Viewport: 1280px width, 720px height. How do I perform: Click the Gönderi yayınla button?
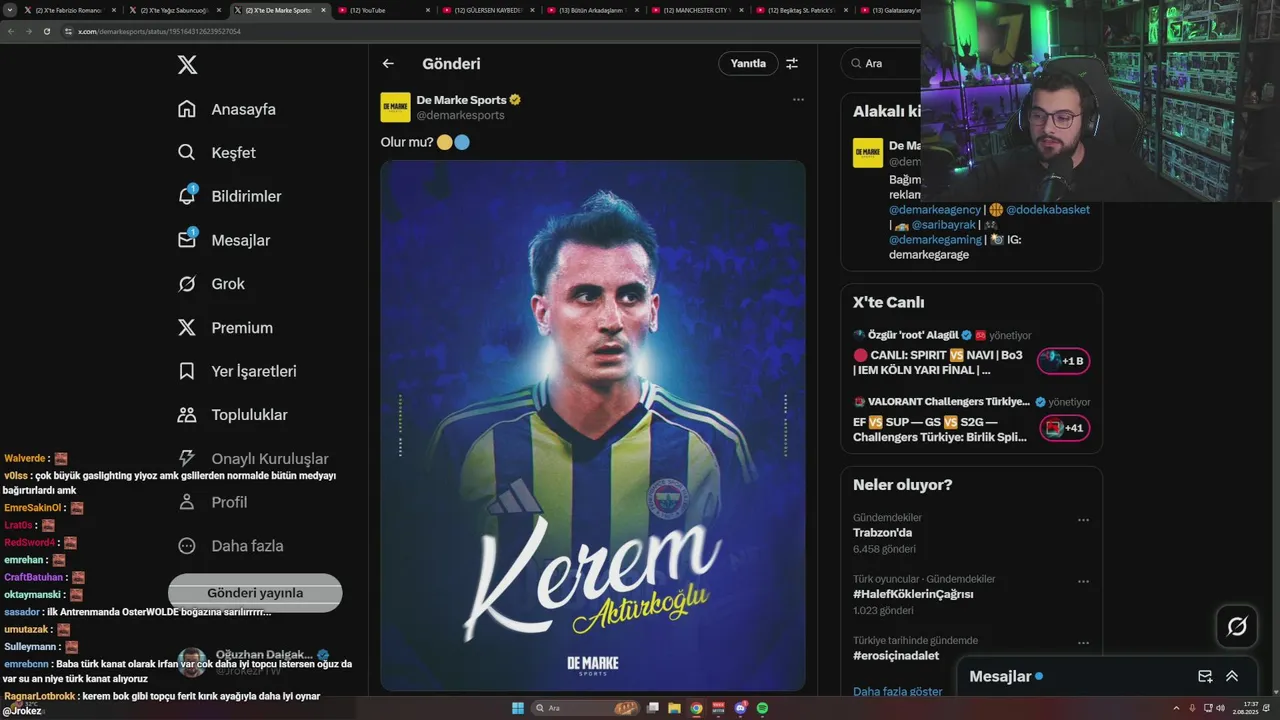(255, 593)
